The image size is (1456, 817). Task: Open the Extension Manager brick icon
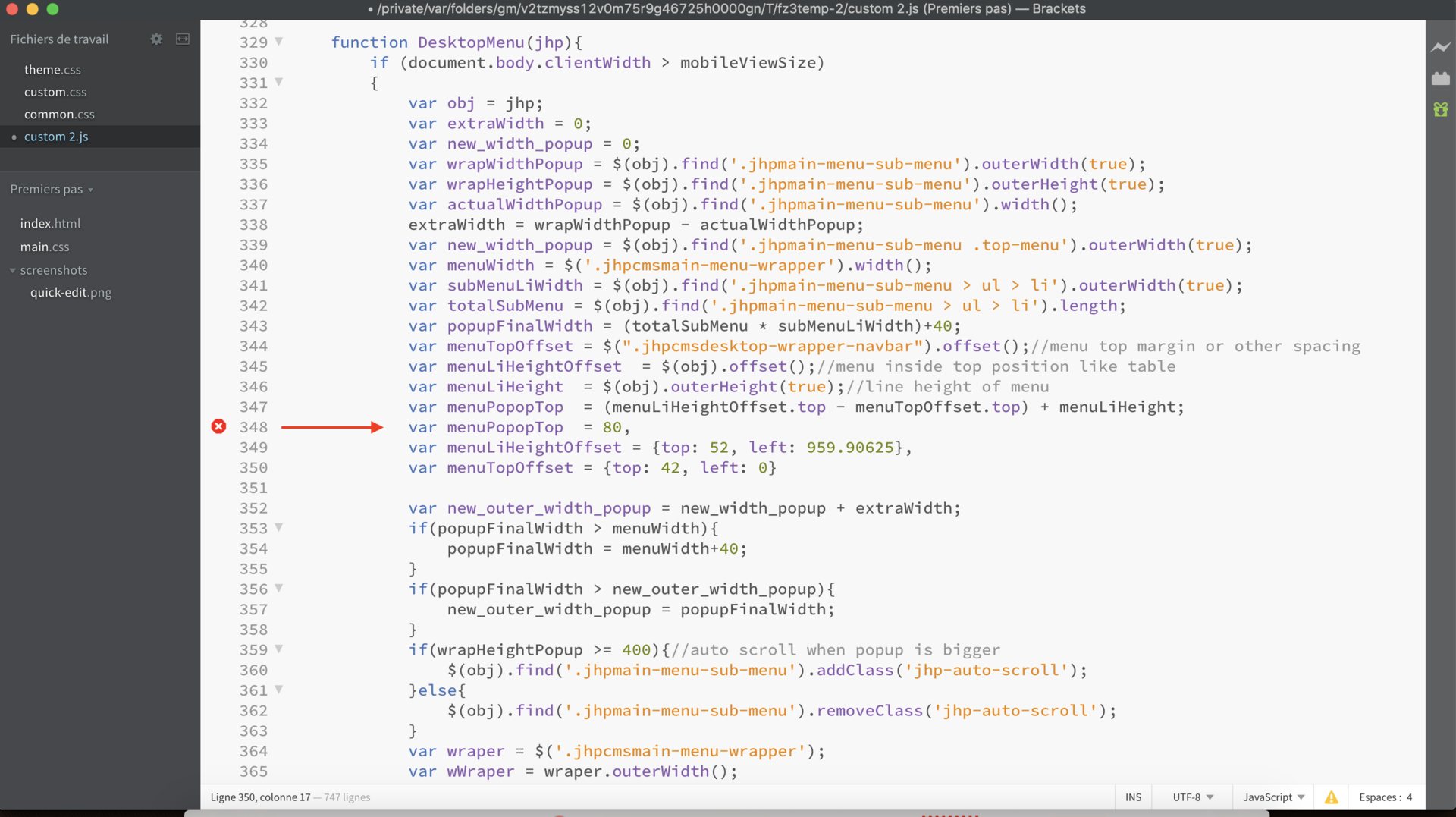point(1440,78)
